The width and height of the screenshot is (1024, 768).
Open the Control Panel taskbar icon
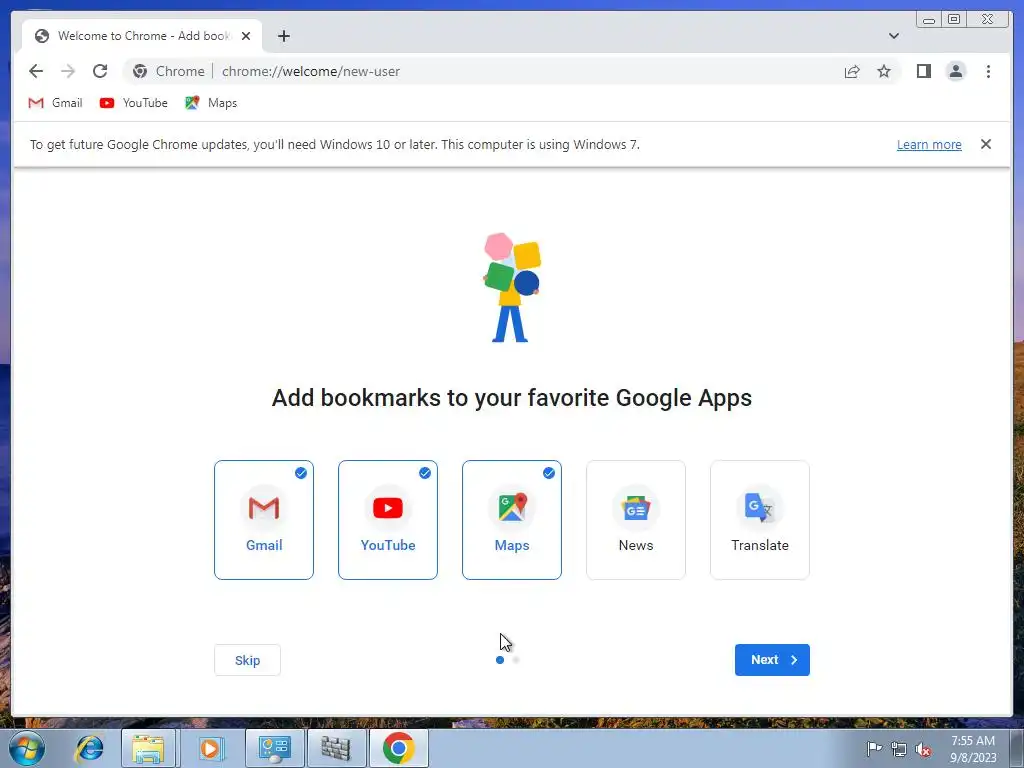pyautogui.click(x=274, y=748)
